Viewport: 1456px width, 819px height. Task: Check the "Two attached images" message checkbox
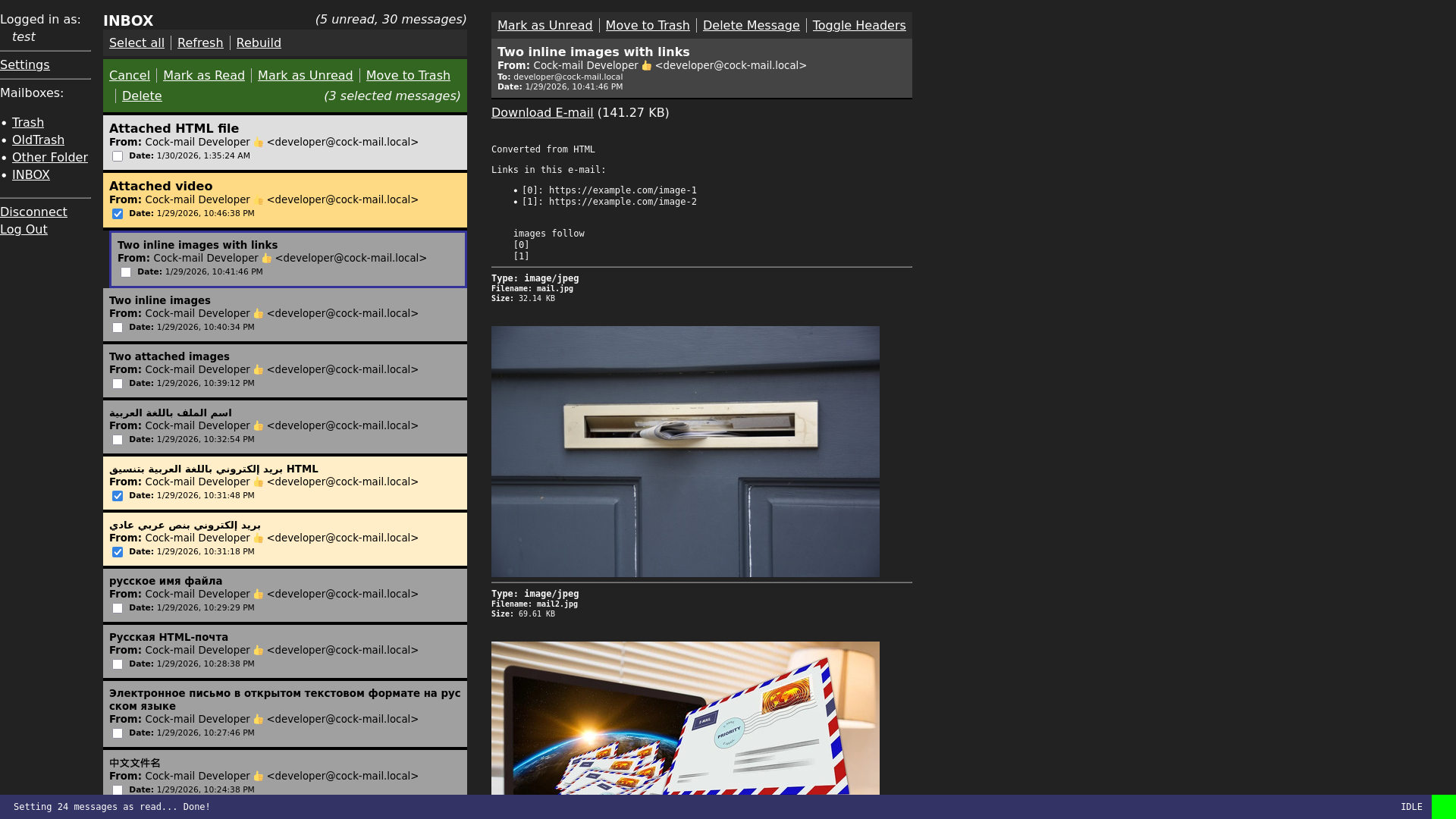[118, 384]
